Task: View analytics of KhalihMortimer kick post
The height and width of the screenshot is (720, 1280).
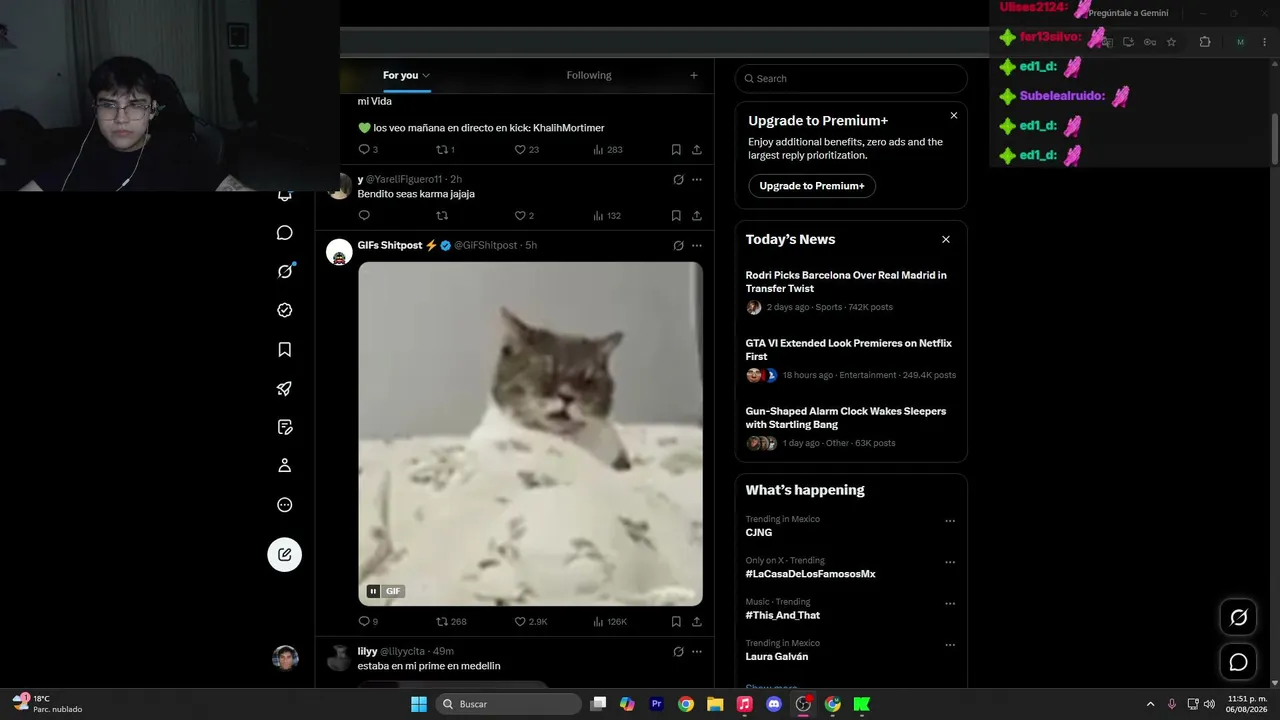Action: [607, 150]
